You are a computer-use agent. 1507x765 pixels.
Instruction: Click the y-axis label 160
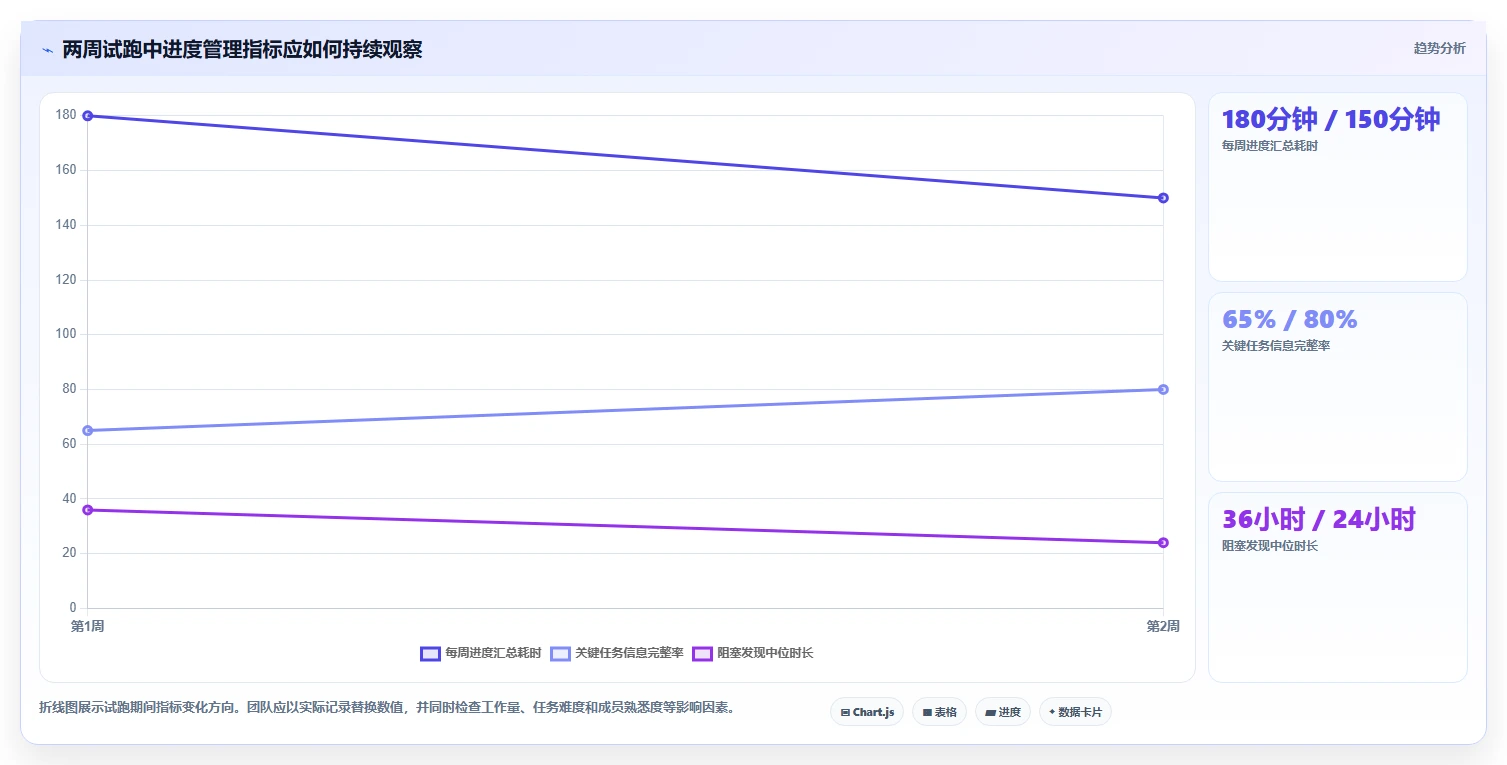tap(66, 170)
